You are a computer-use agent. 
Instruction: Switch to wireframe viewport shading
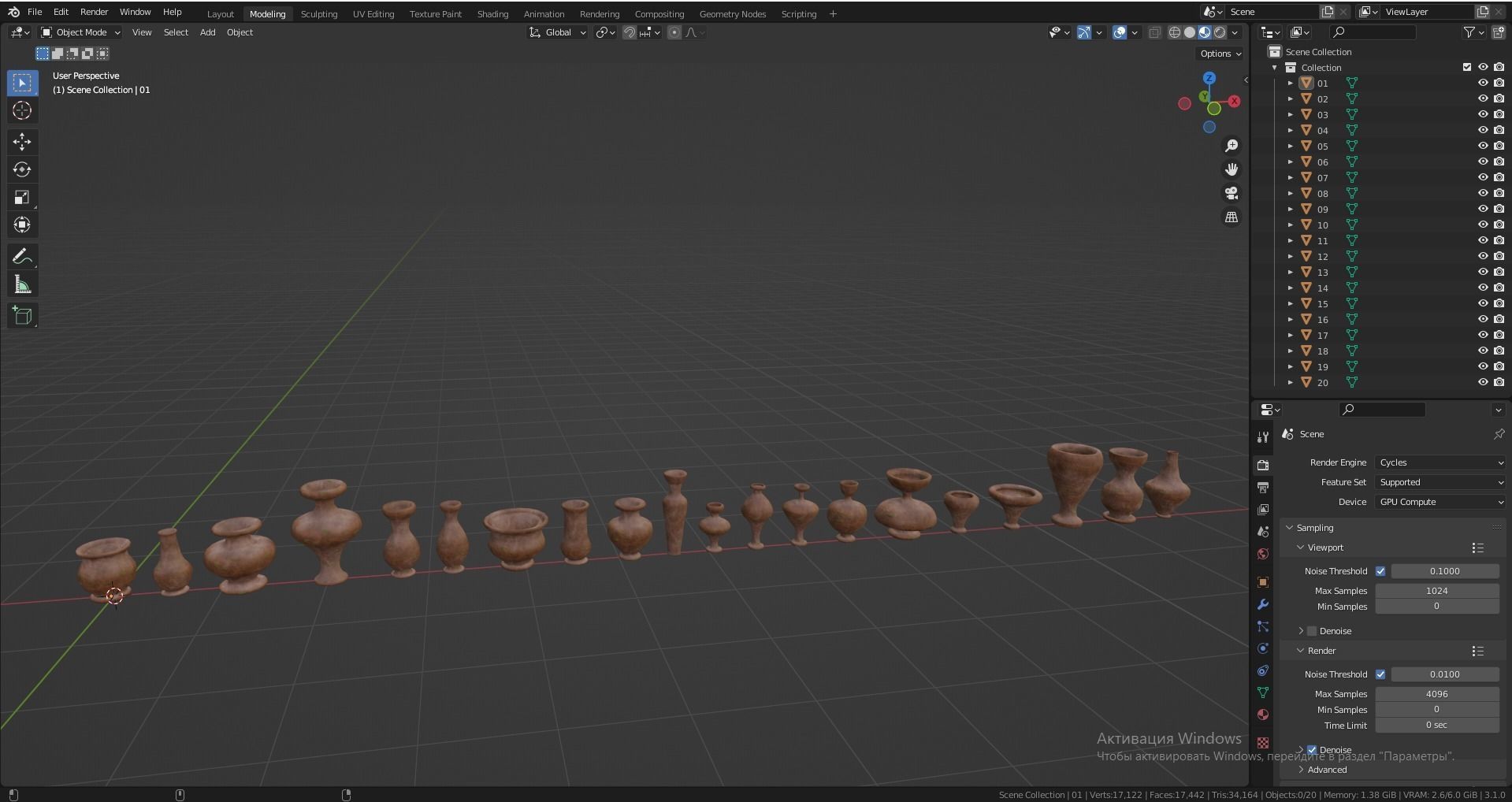click(1175, 32)
